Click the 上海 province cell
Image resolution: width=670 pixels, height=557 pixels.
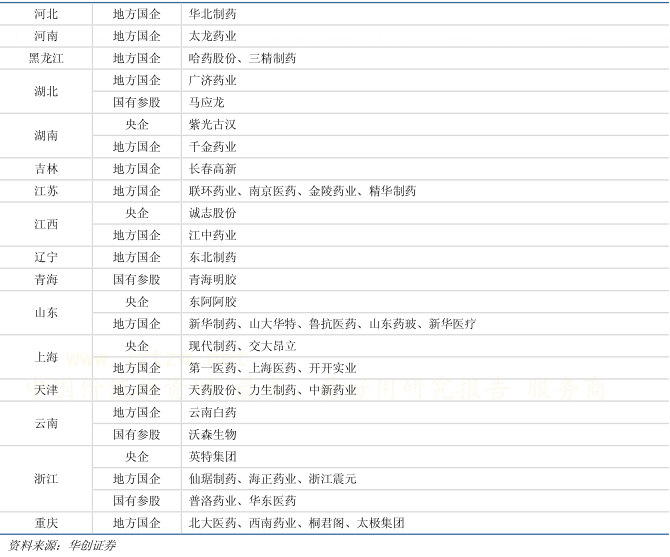coord(46,357)
